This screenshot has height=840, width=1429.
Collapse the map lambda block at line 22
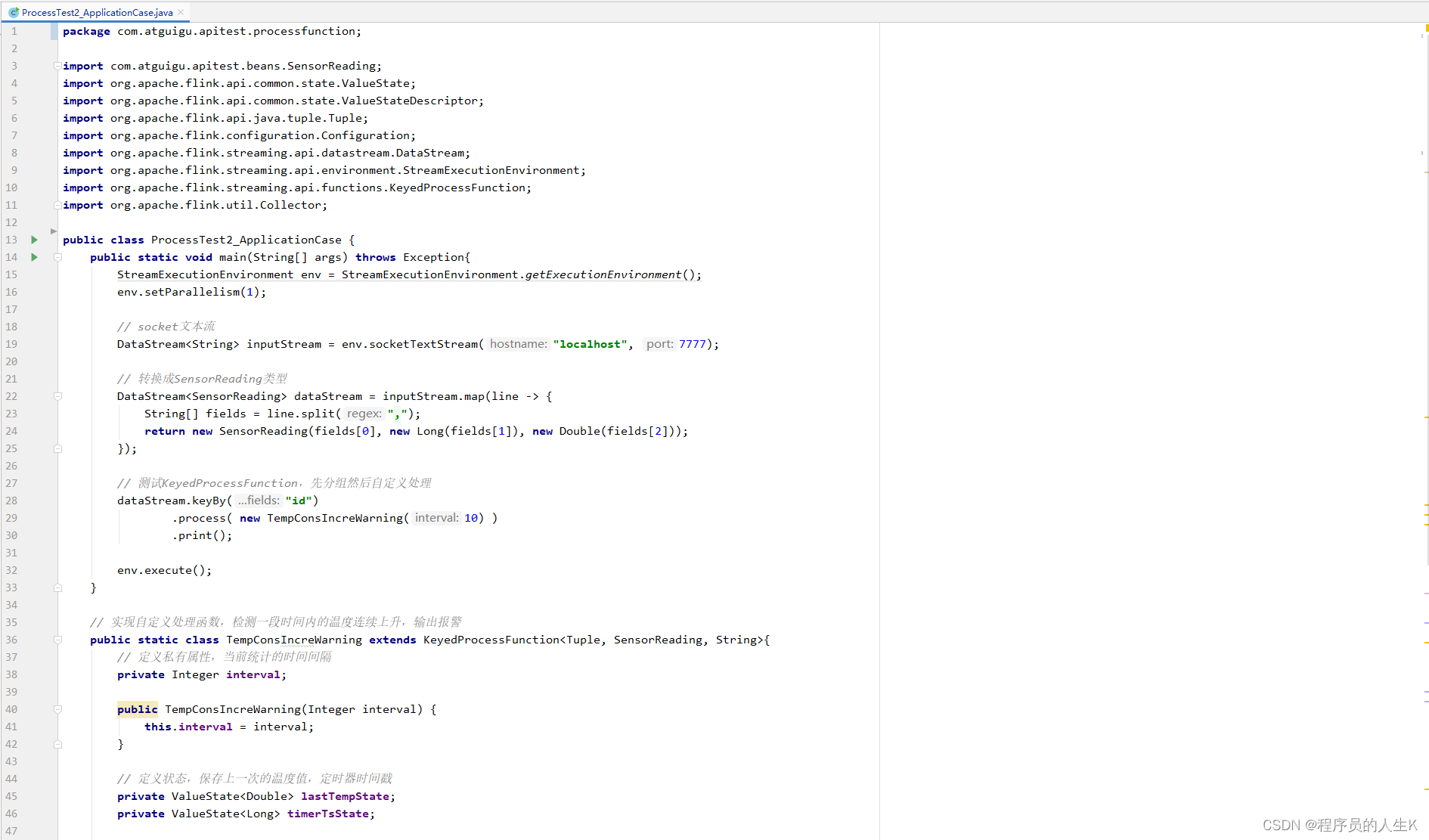point(57,396)
